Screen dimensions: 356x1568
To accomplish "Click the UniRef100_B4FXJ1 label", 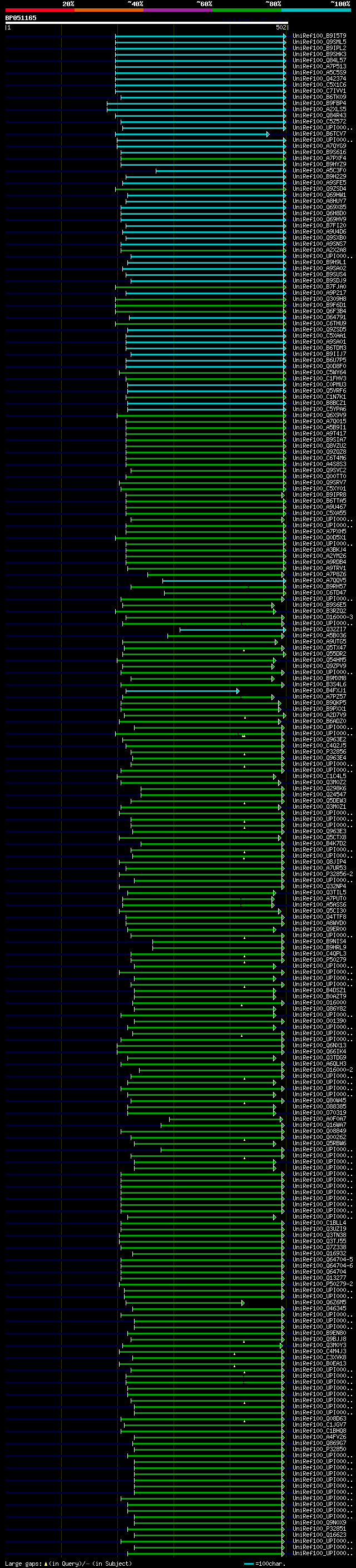I will click(319, 691).
